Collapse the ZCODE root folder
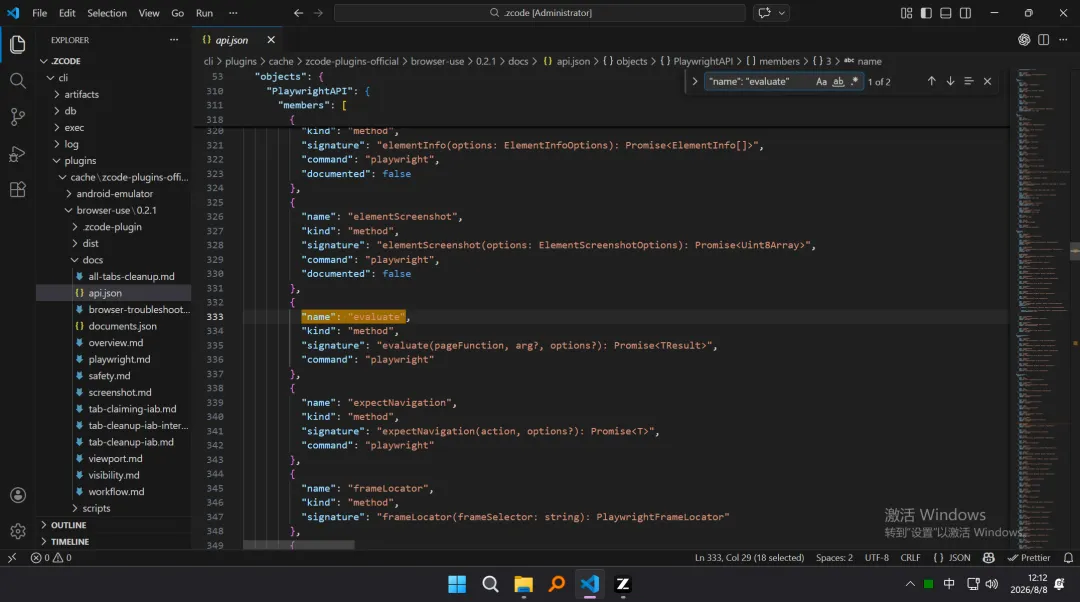 44,61
